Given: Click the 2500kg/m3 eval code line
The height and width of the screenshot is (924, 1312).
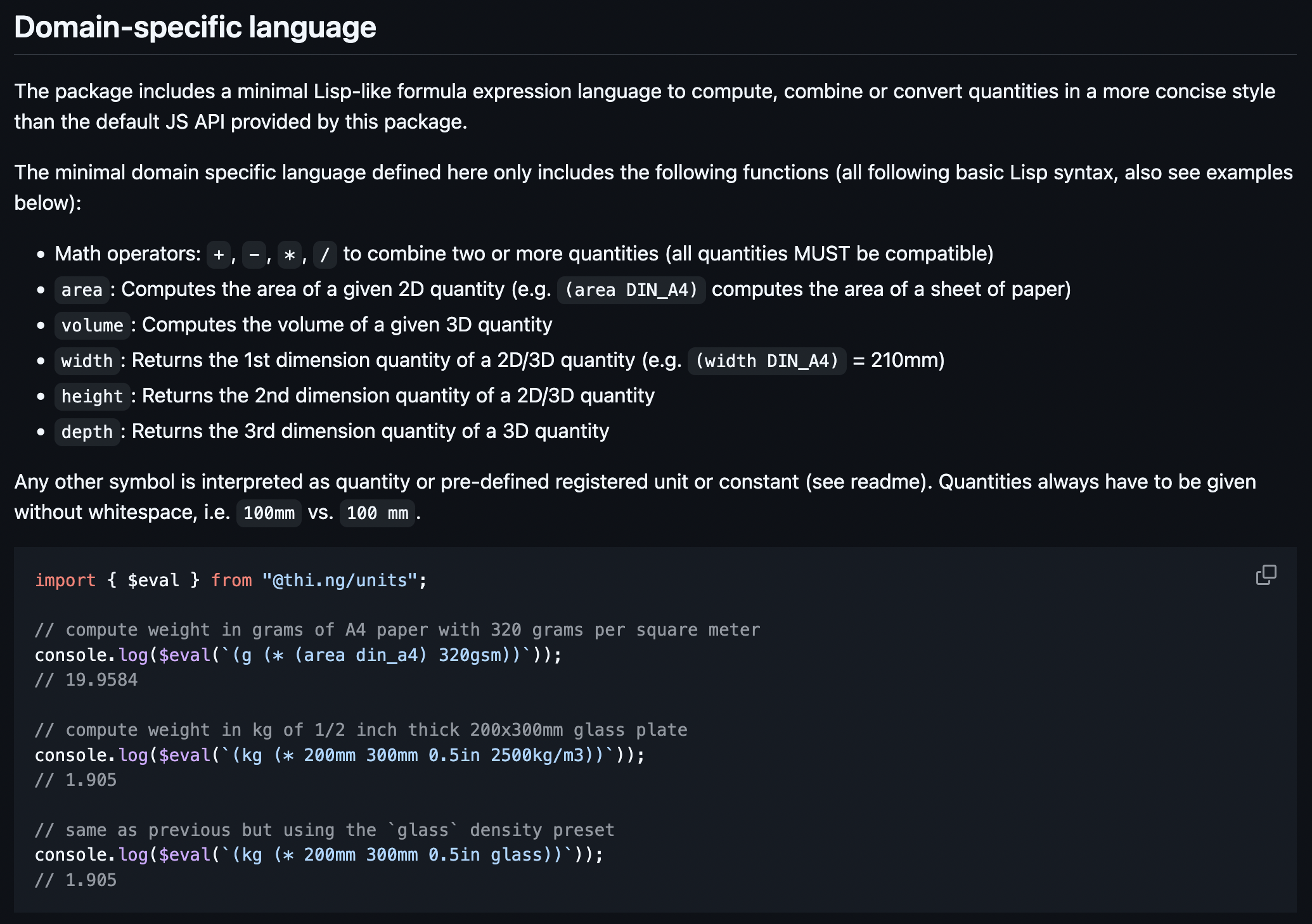Looking at the screenshot, I should tap(339, 755).
